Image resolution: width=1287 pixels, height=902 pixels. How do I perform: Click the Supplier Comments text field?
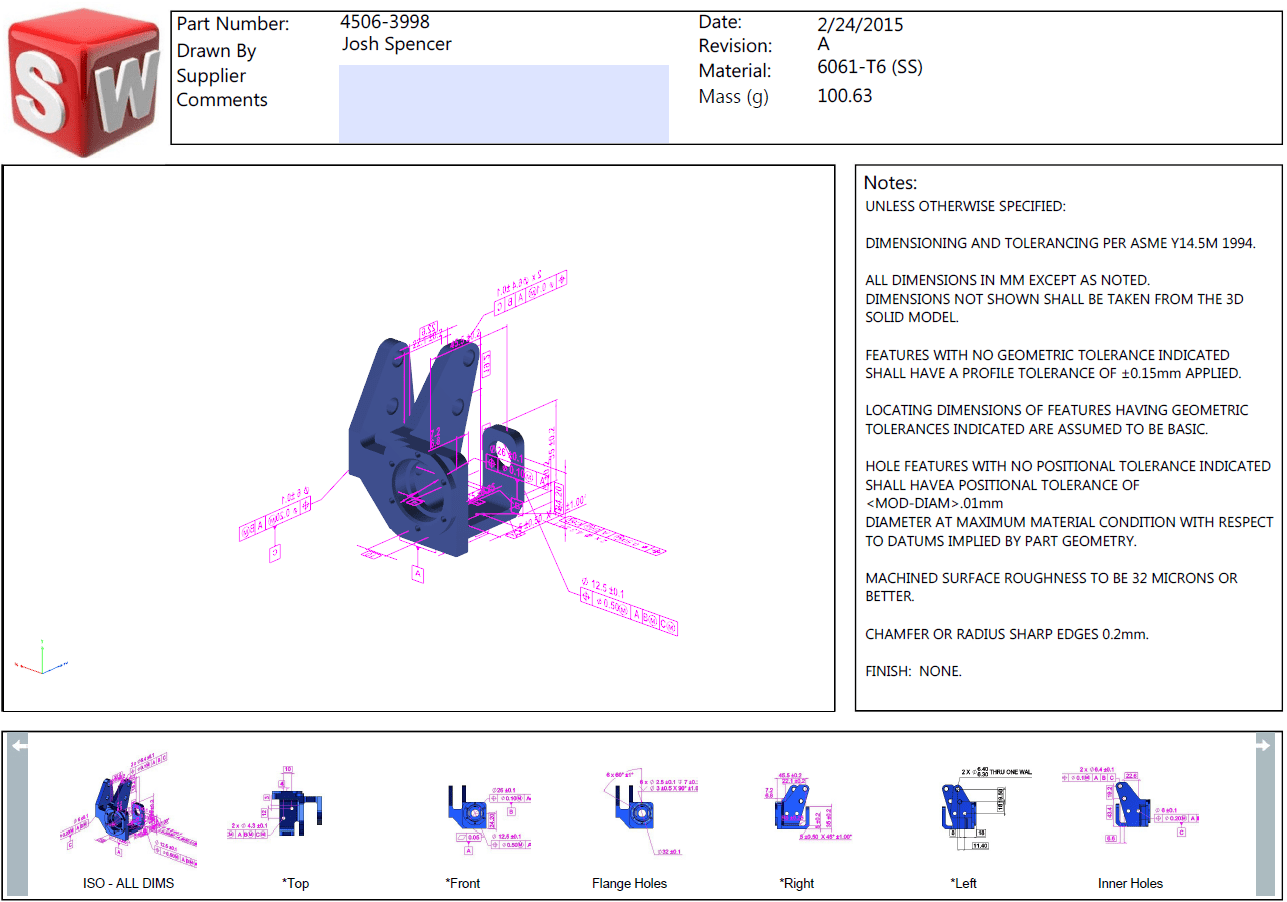503,104
